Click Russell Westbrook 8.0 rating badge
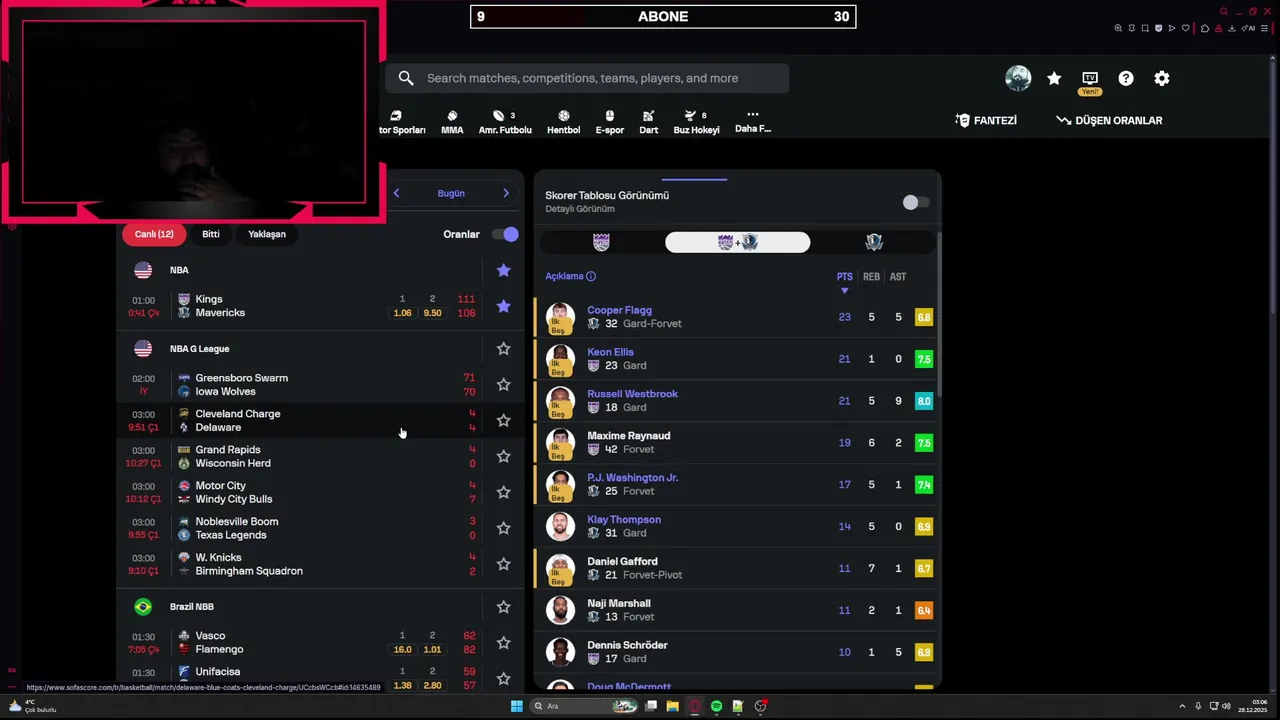Screen dimensions: 1280x720 (924, 401)
